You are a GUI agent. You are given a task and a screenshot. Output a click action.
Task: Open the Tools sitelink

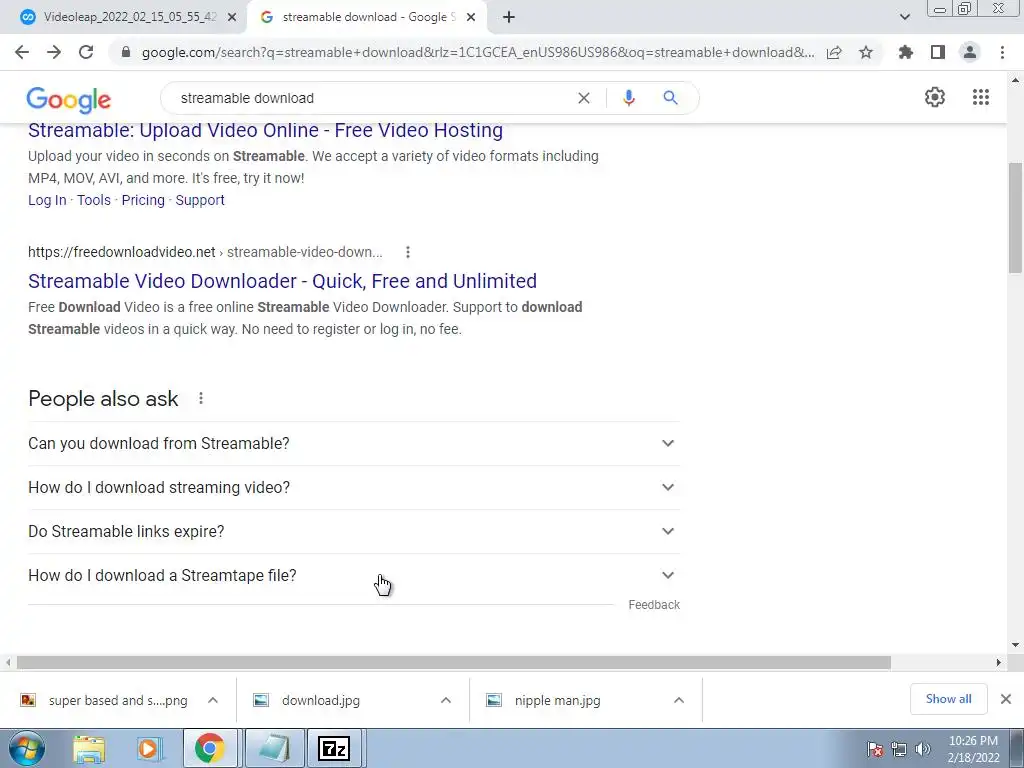[93, 200]
